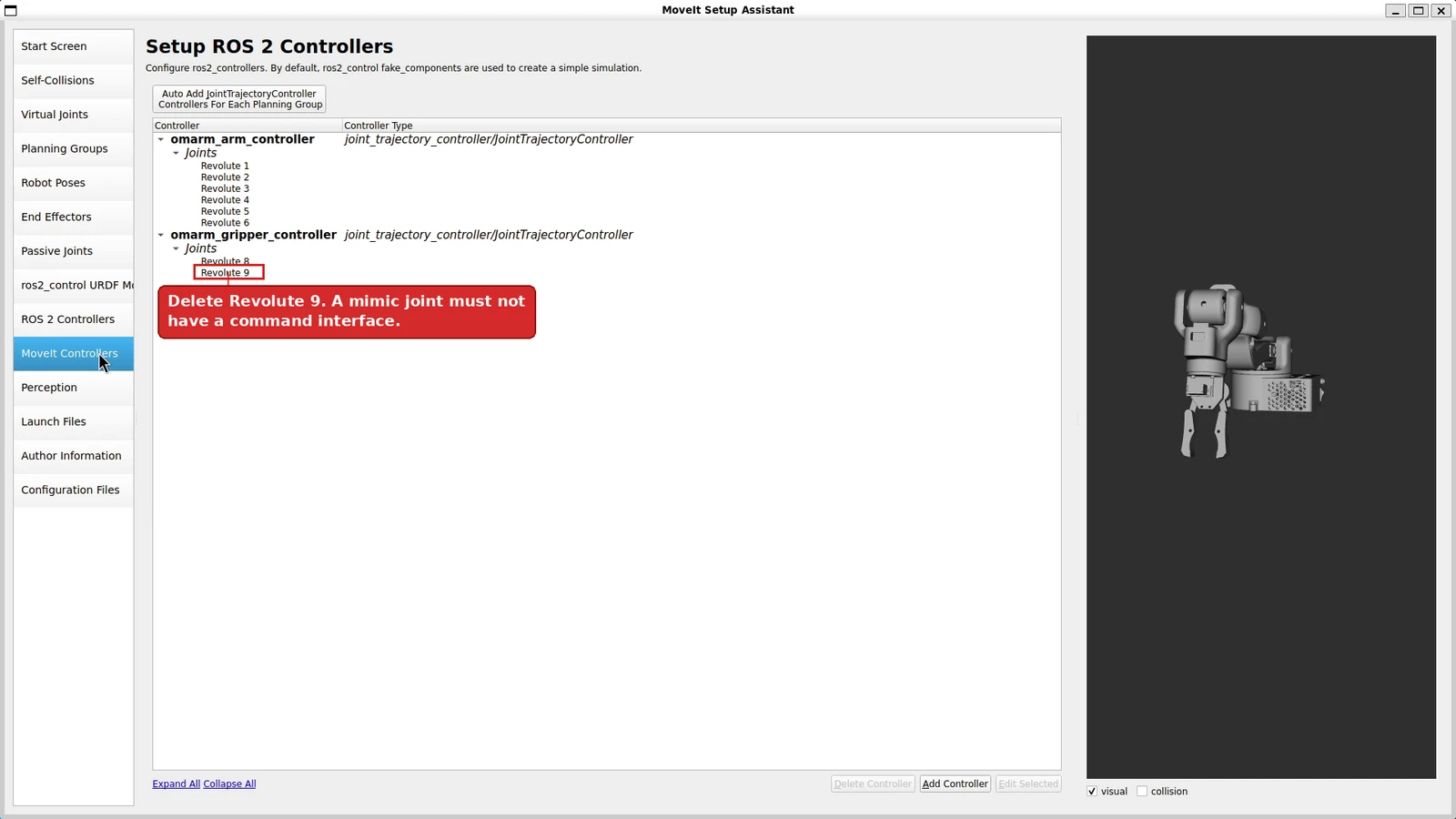Open Launch Files step
1456x819 pixels.
(x=74, y=421)
